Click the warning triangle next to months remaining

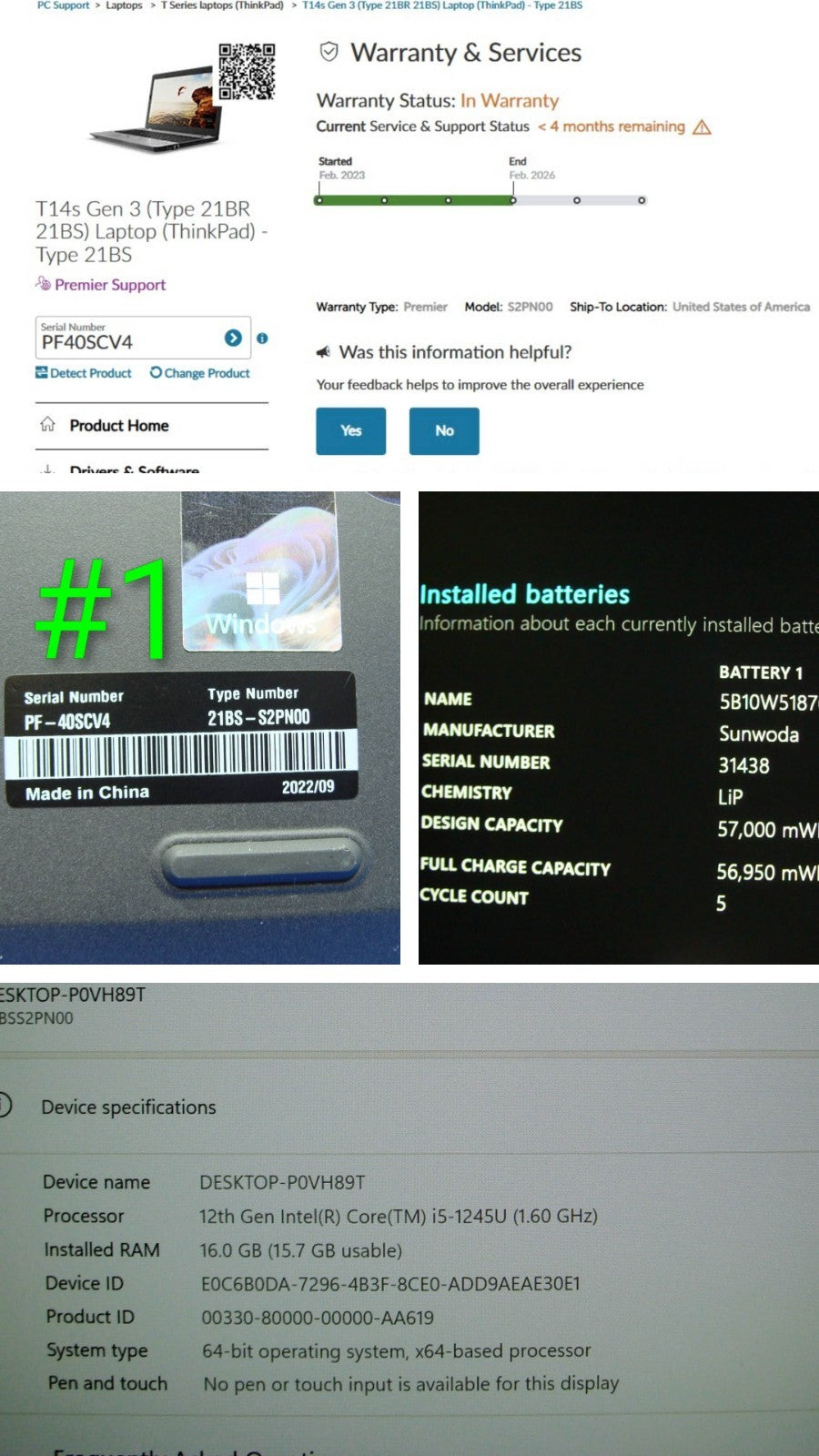(702, 127)
